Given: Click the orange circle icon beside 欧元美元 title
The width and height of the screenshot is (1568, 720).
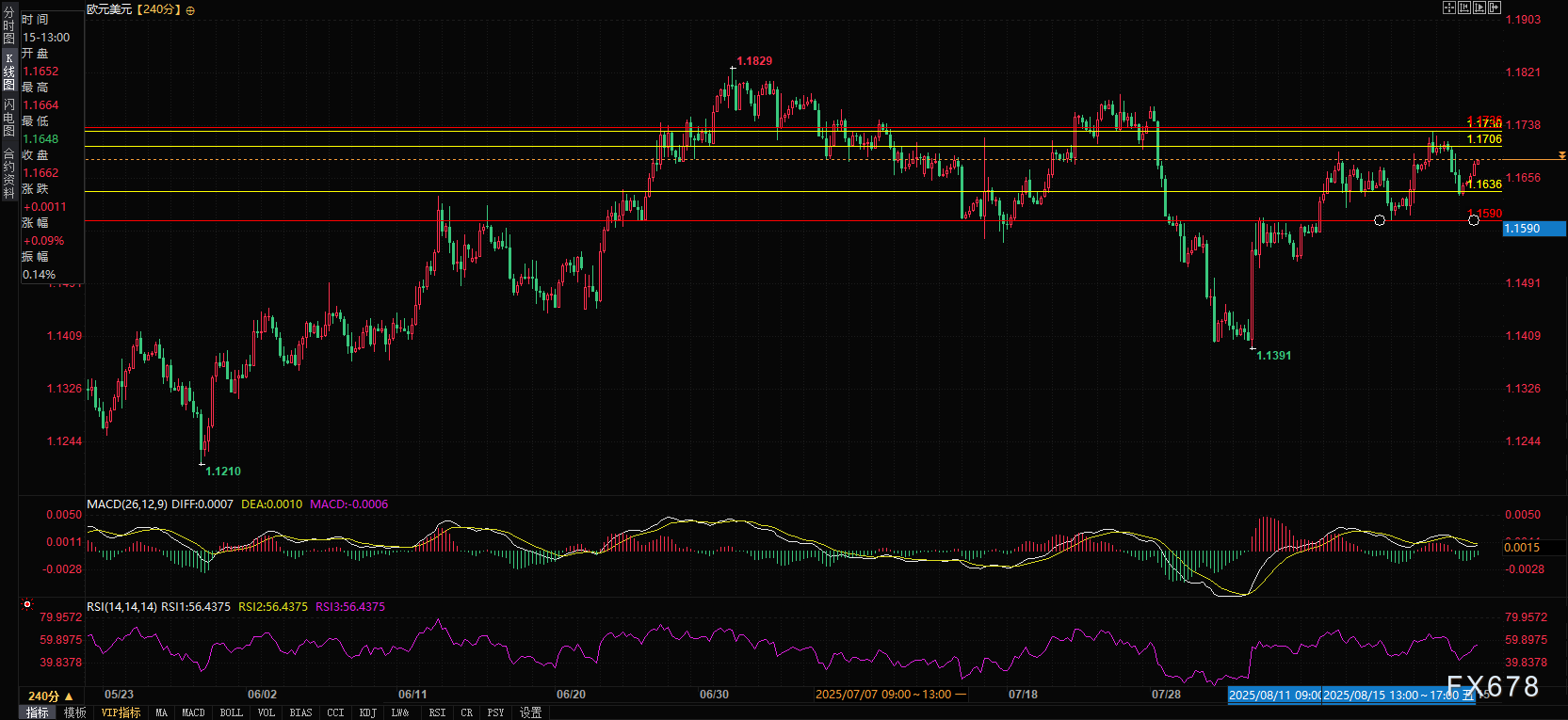Looking at the screenshot, I should pyautogui.click(x=191, y=10).
